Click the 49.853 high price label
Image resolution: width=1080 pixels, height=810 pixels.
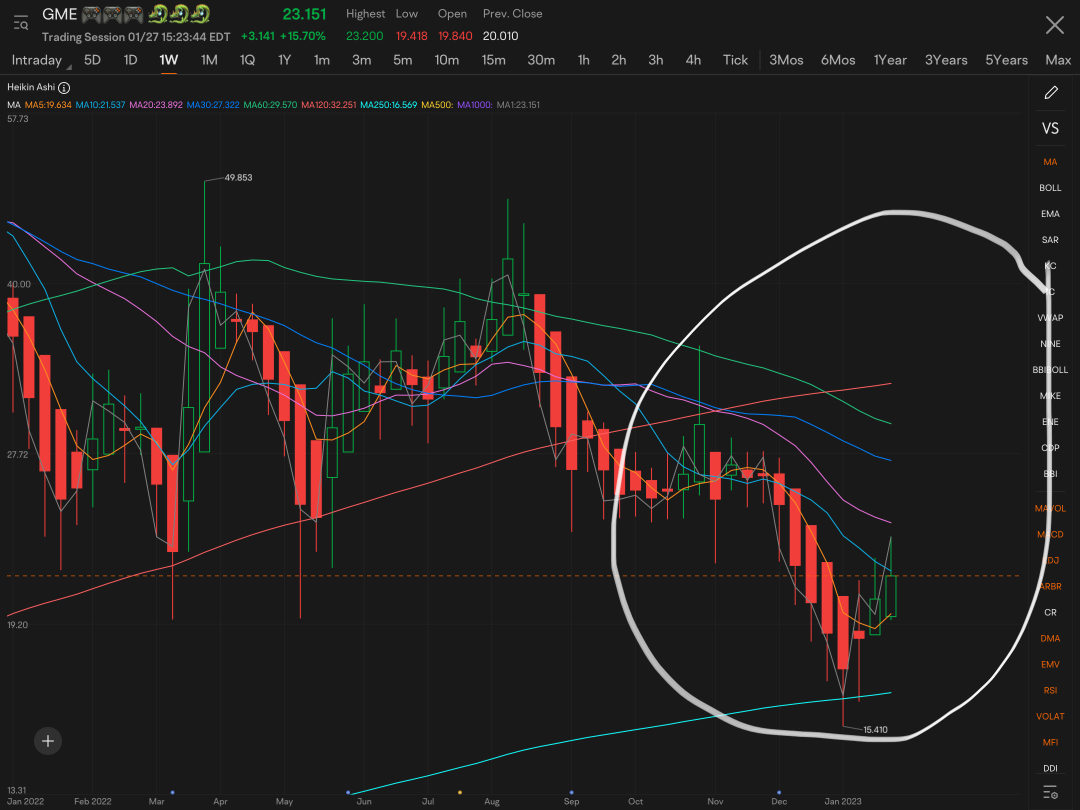click(x=238, y=178)
